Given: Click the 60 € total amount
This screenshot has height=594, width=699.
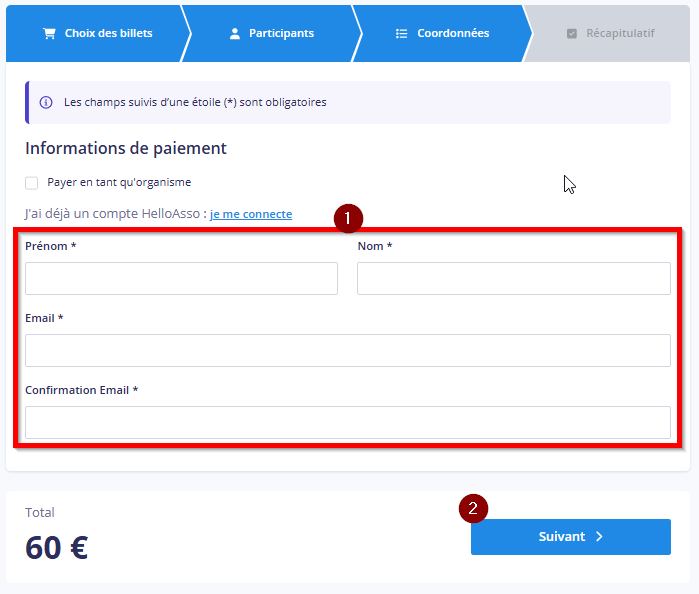Looking at the screenshot, I should click(x=57, y=548).
